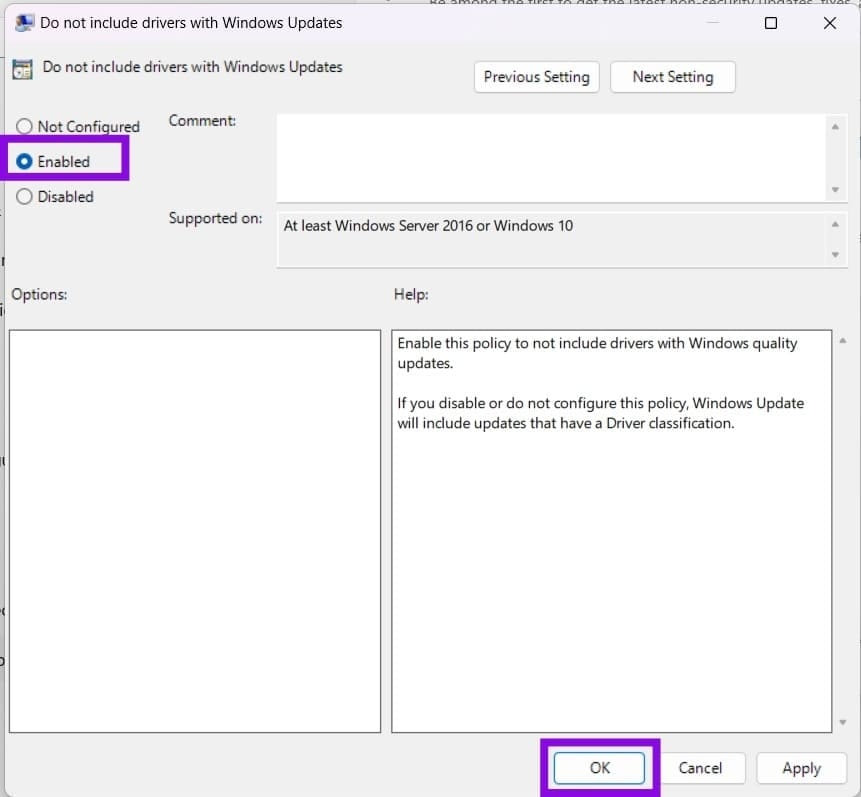
Task: Click the 'If you disable or do not configure' paragraph
Action: click(600, 413)
